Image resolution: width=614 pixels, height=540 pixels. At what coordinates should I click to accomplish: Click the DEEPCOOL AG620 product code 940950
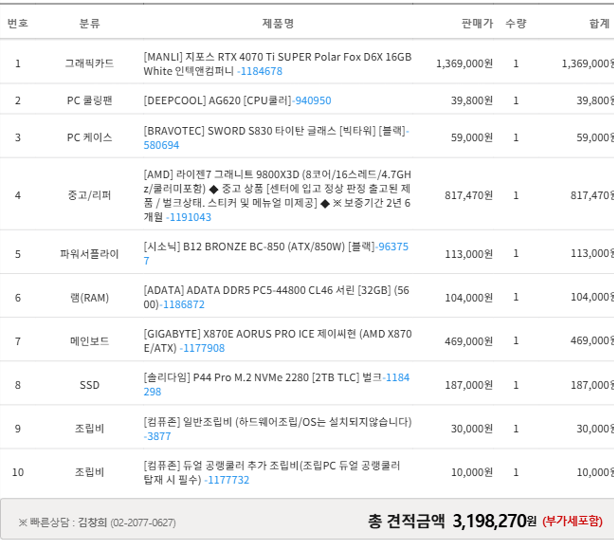pyautogui.click(x=312, y=100)
